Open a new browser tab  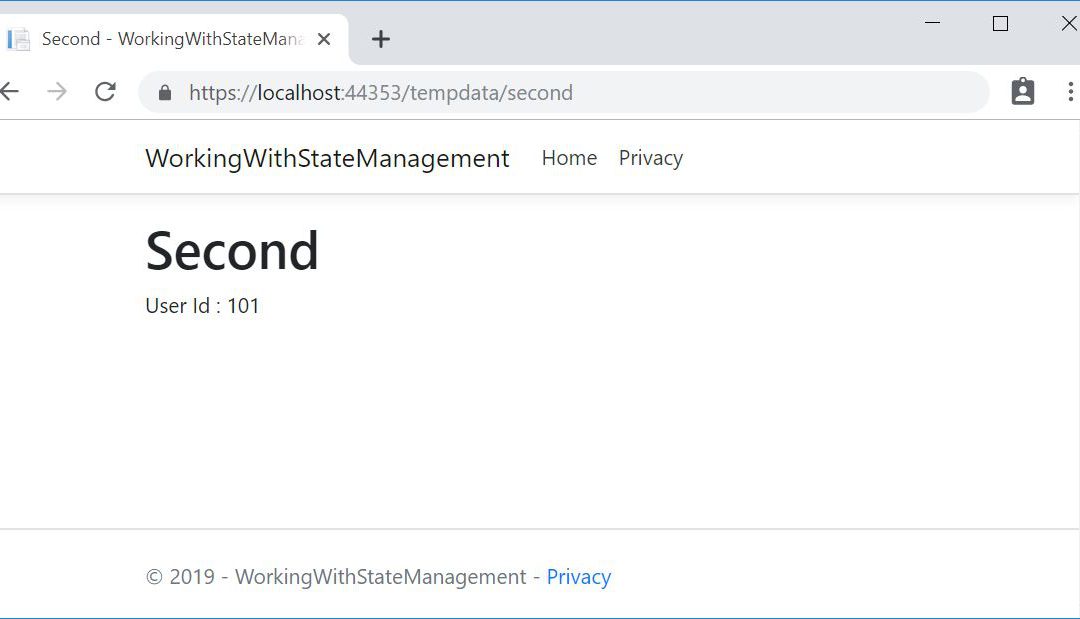pos(380,39)
